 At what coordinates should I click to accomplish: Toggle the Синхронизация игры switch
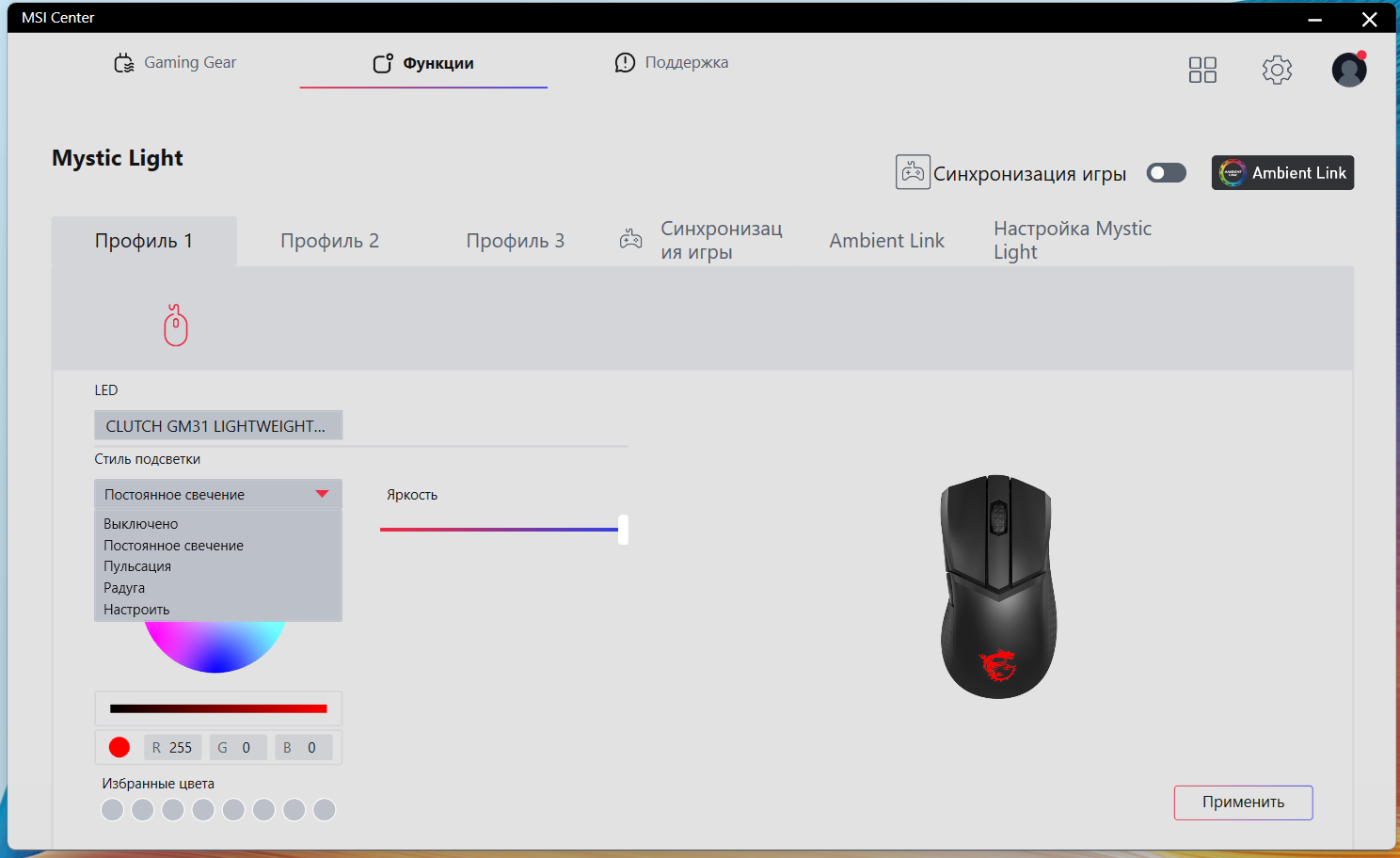pos(1166,173)
